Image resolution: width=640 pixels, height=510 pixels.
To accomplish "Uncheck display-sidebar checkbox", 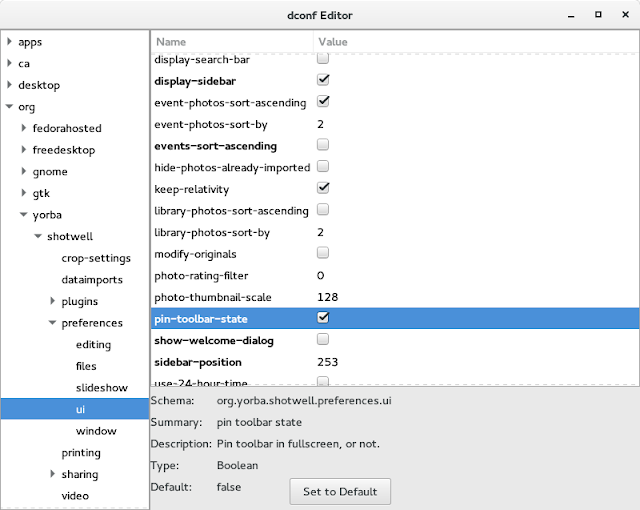I will point(323,80).
